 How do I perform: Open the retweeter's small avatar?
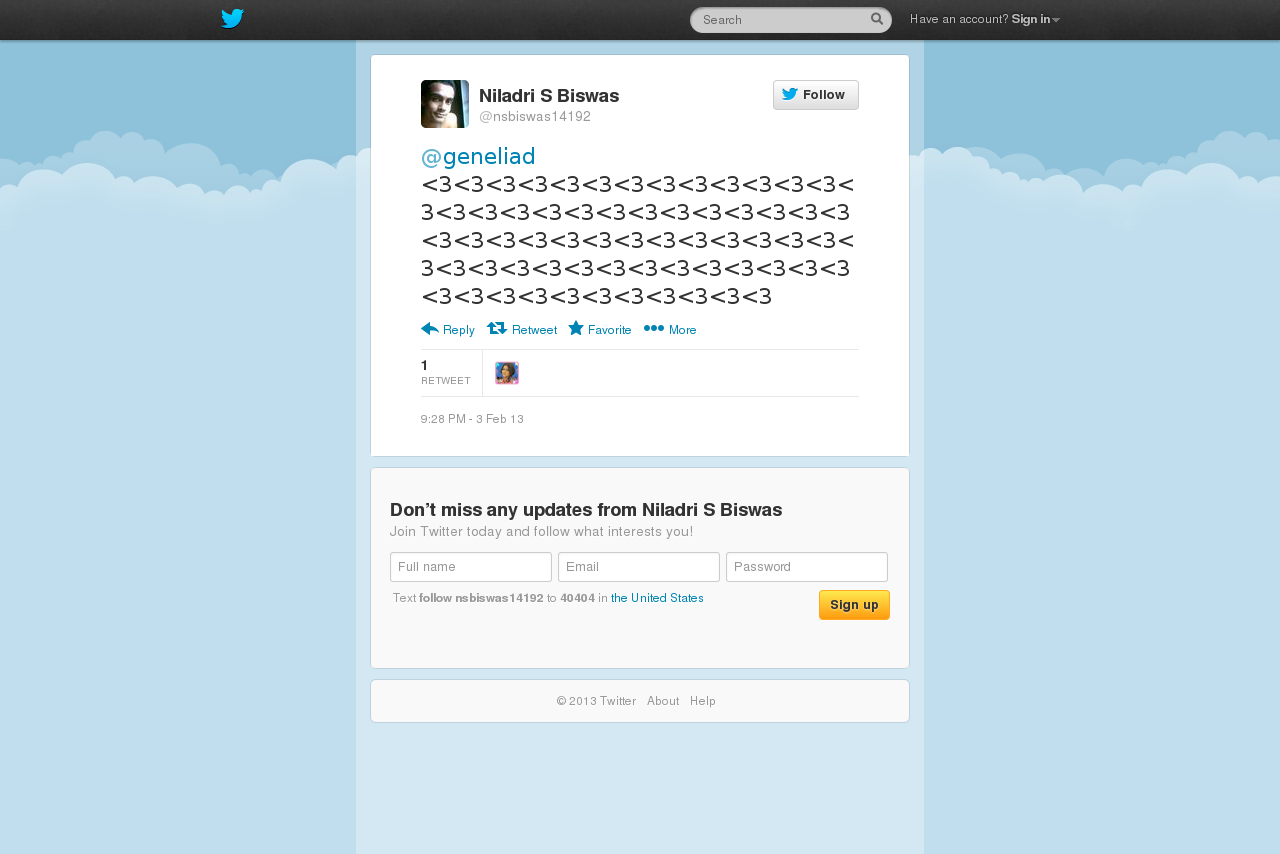click(507, 373)
